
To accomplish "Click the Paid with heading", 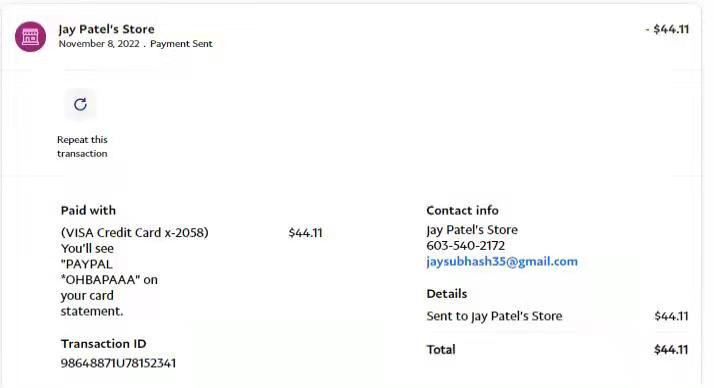I will click(x=88, y=210).
